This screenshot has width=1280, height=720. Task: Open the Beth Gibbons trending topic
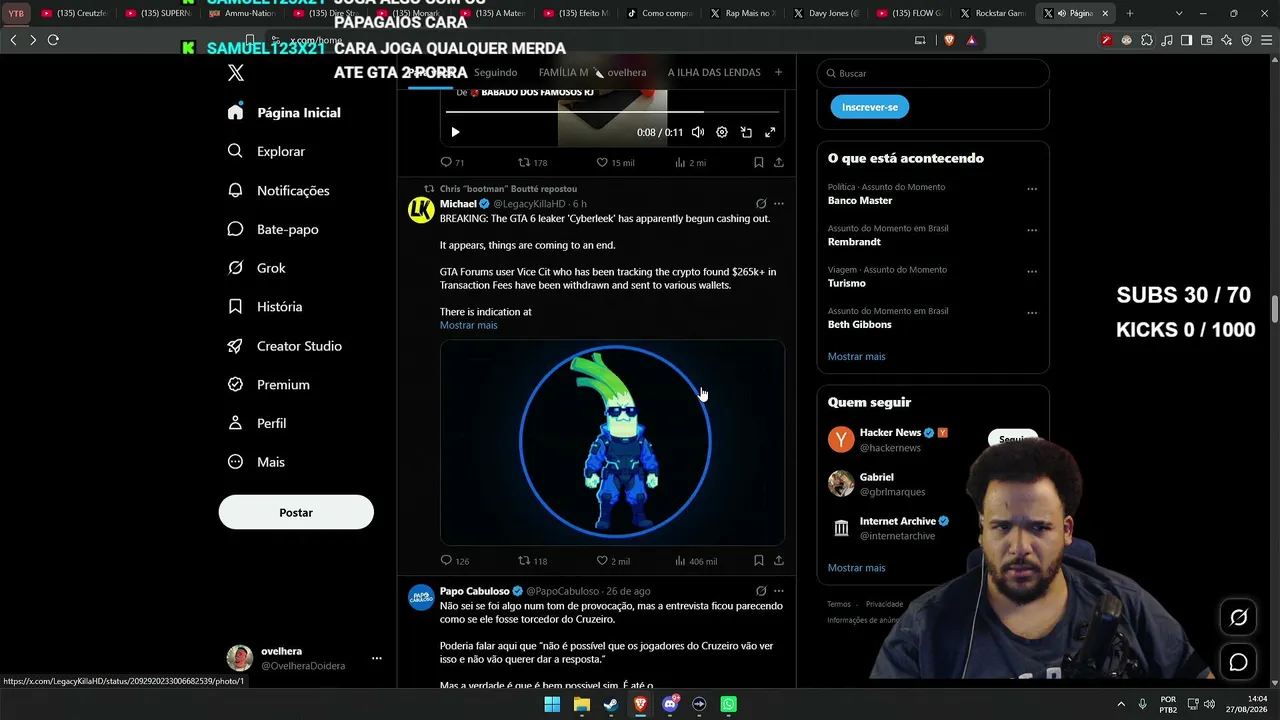click(x=860, y=325)
